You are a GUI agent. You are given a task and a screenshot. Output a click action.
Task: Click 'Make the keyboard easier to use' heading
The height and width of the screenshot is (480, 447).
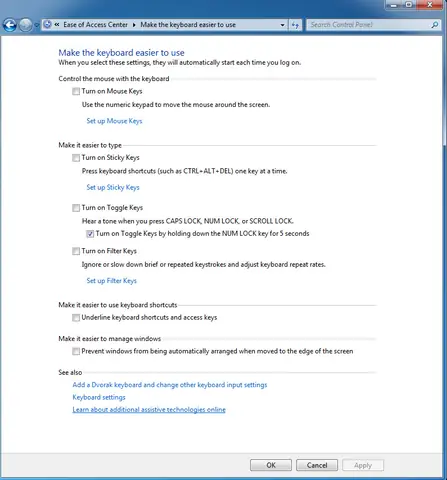click(x=121, y=53)
